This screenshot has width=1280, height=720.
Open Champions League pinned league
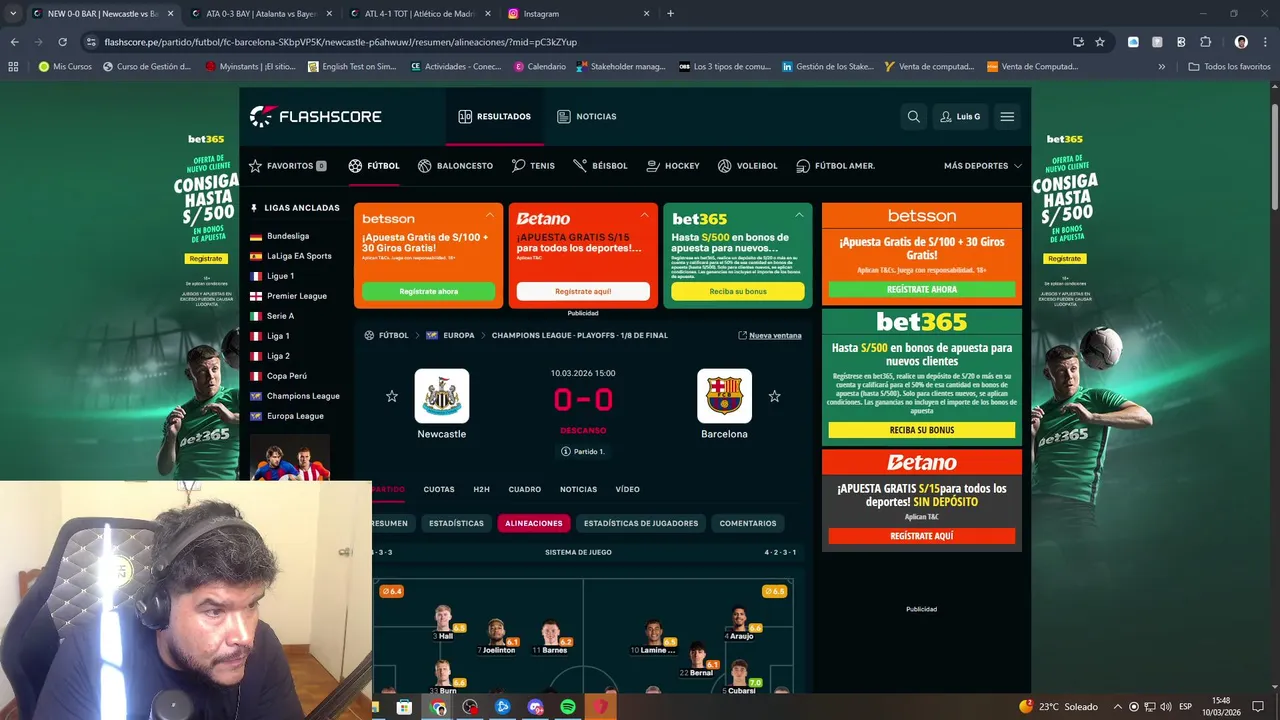click(x=303, y=396)
